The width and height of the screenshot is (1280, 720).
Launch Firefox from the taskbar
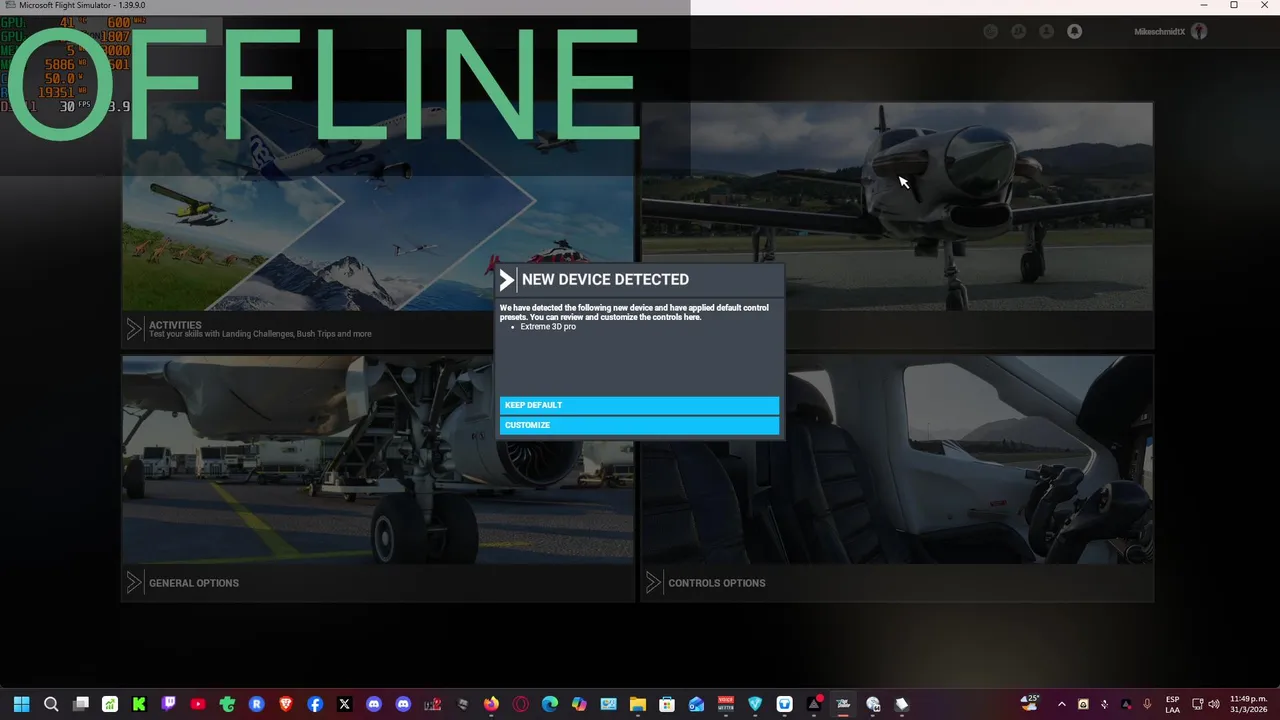[491, 704]
